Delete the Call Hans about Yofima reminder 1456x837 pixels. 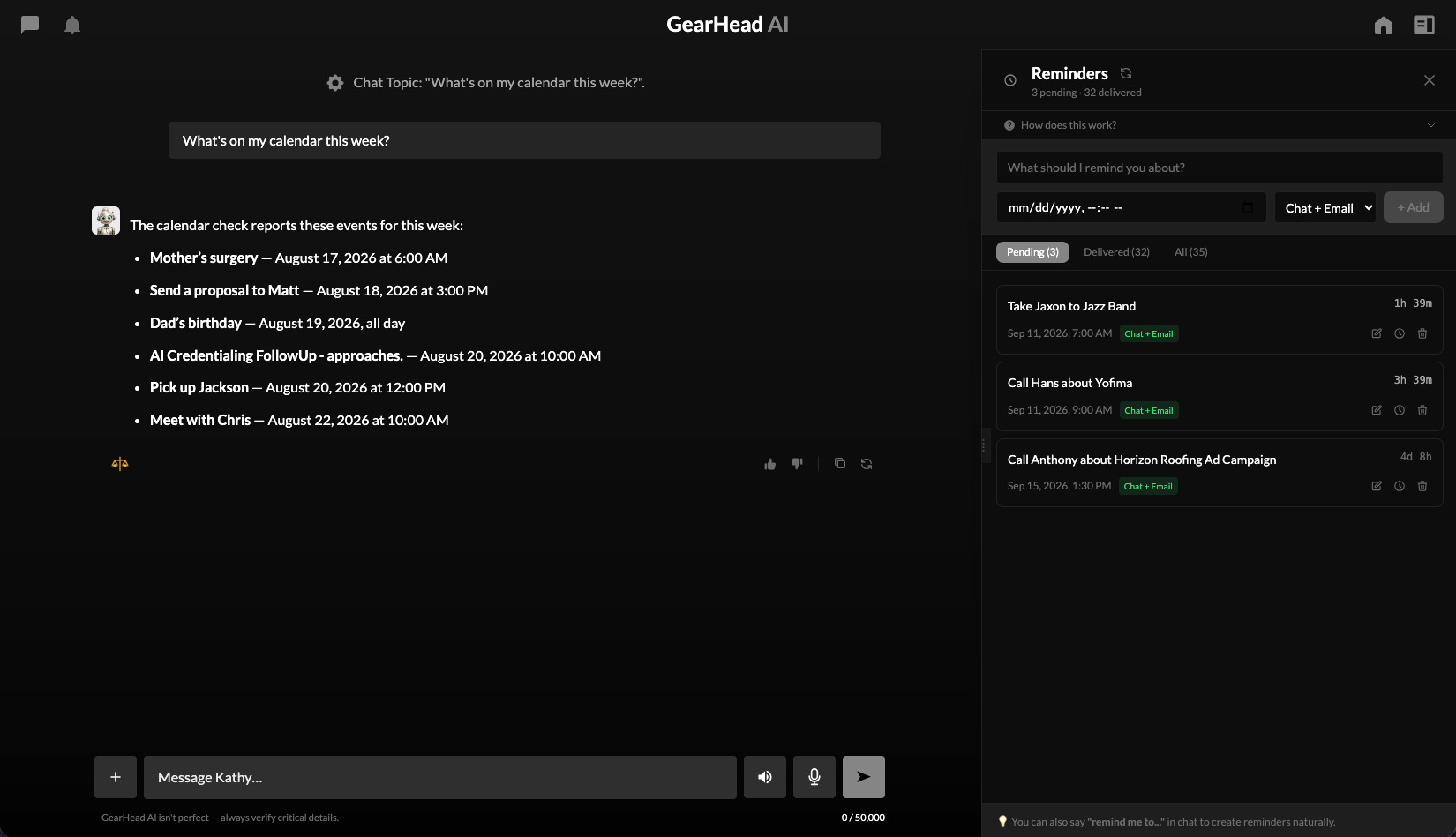1422,410
